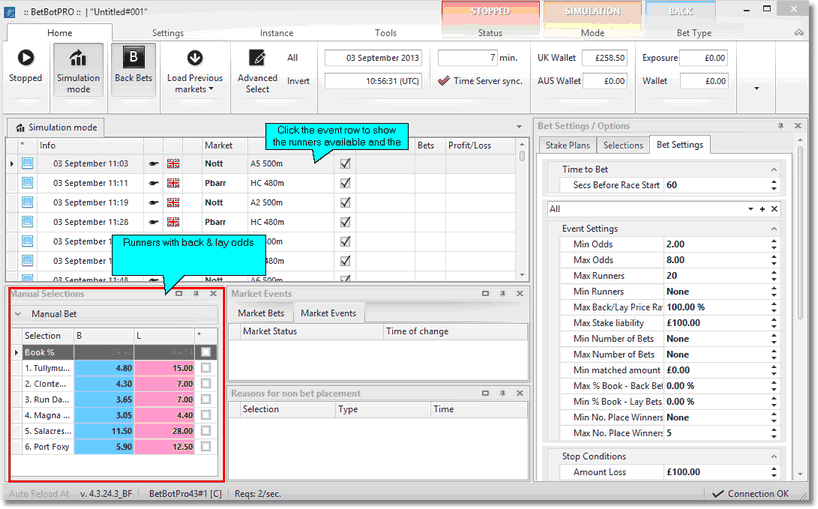Pin the Bet Settings / Options panel
The image size is (818, 509).
pyautogui.click(x=780, y=126)
